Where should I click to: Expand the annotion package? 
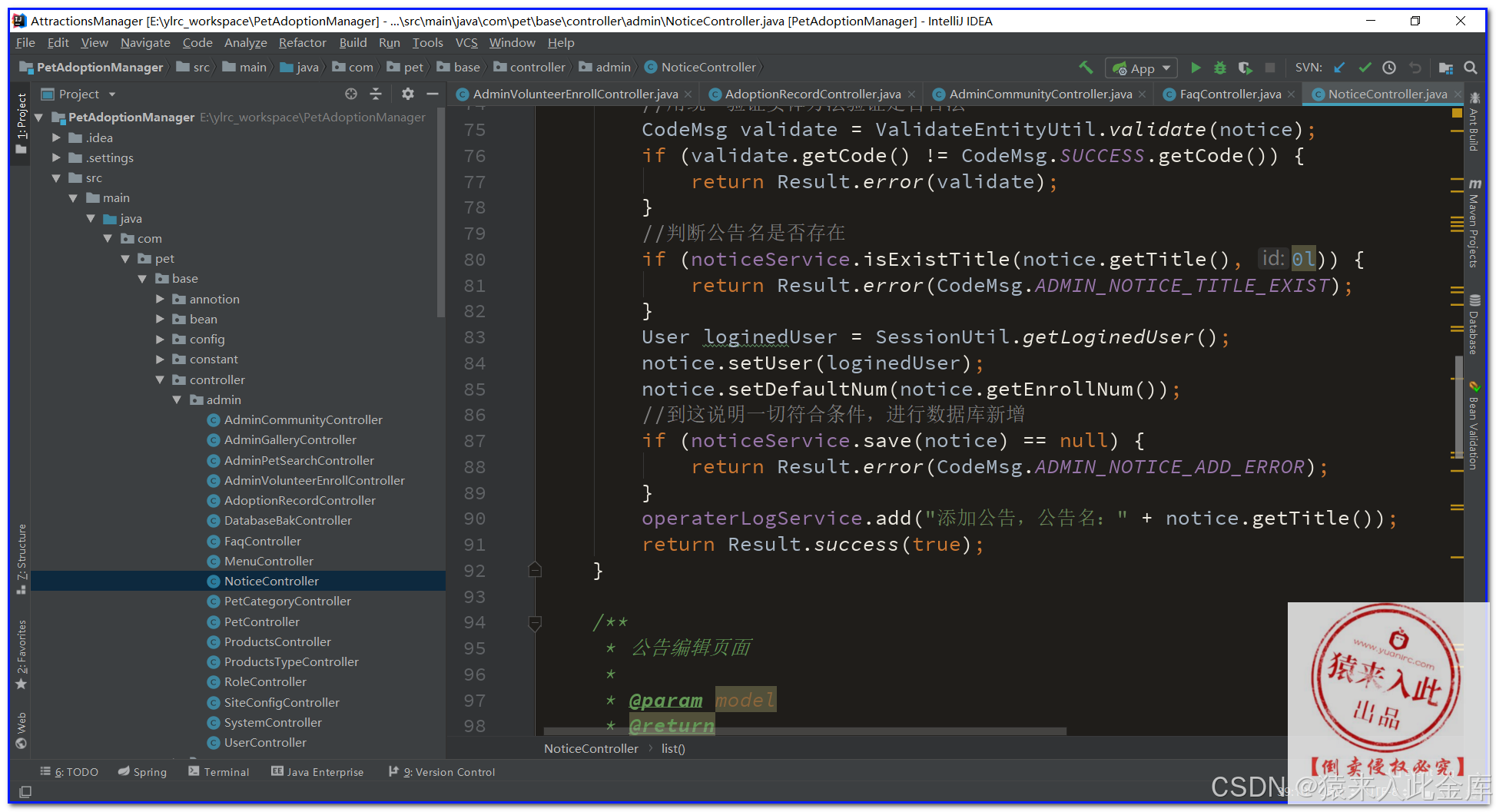[160, 299]
